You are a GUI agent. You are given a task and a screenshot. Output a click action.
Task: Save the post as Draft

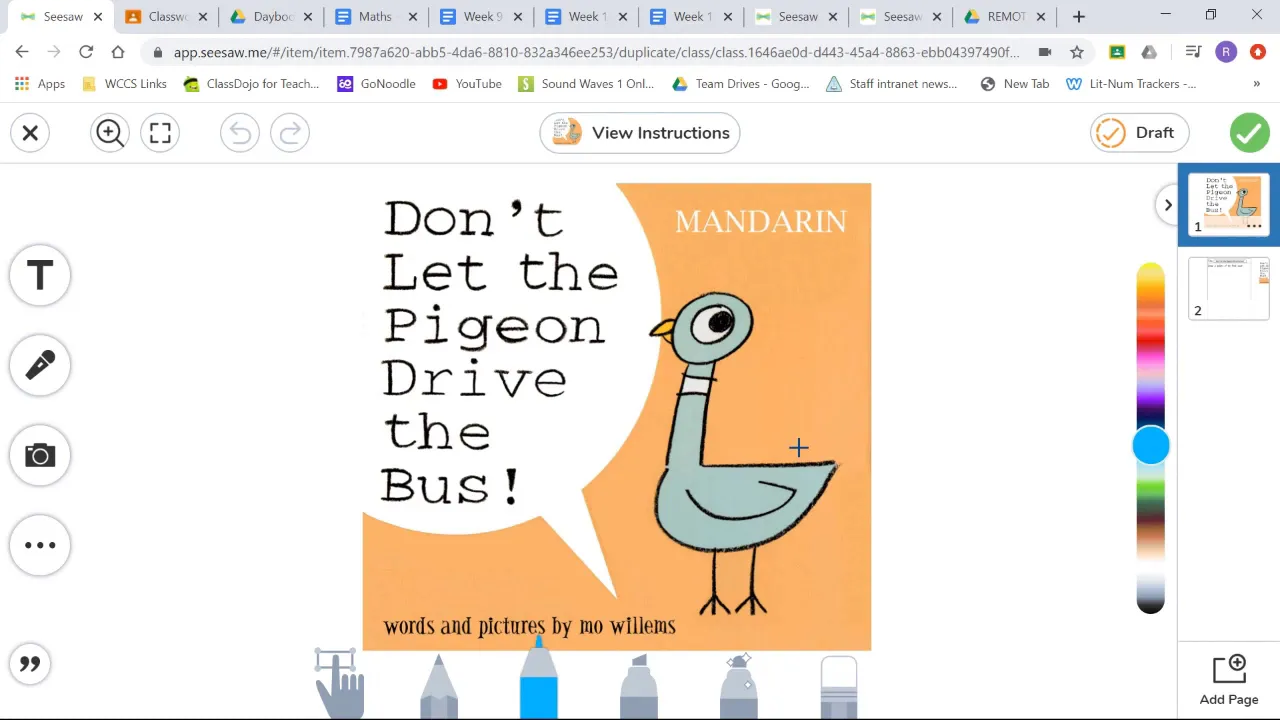[x=1139, y=133]
